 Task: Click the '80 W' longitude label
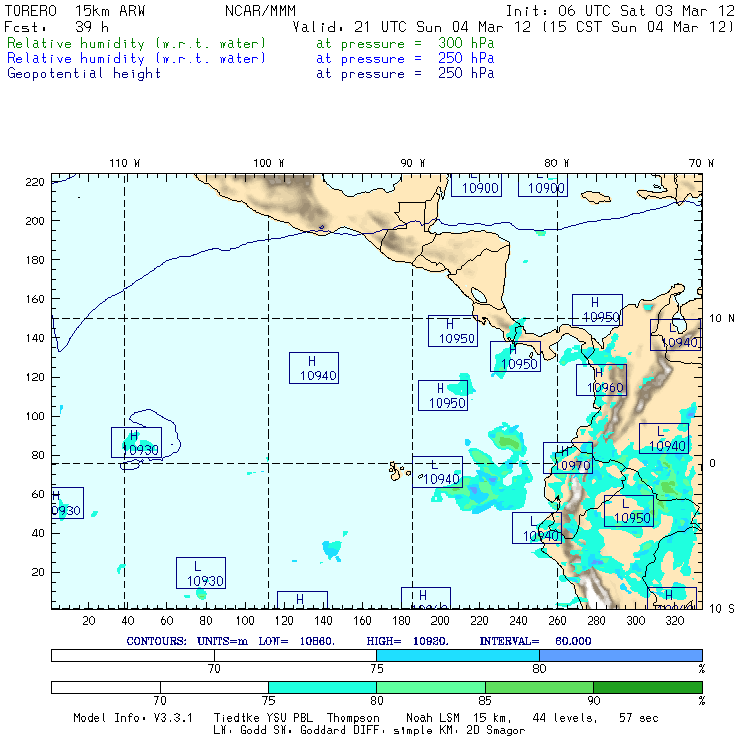[556, 163]
